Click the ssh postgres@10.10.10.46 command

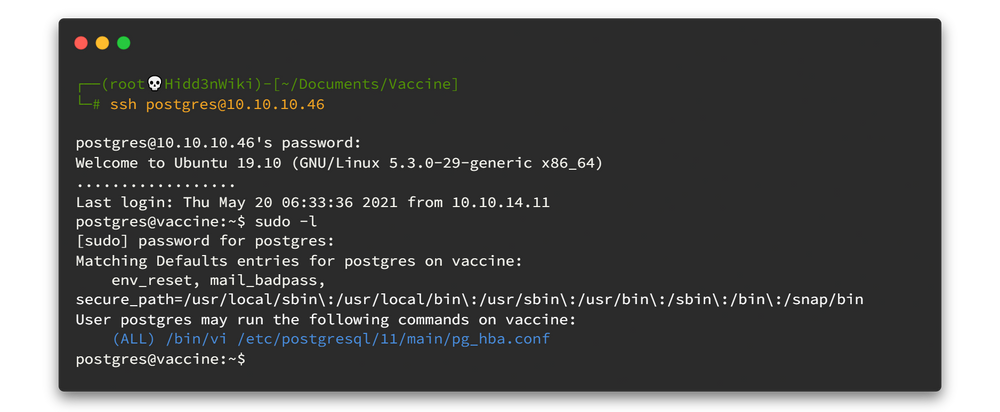(x=235, y=104)
